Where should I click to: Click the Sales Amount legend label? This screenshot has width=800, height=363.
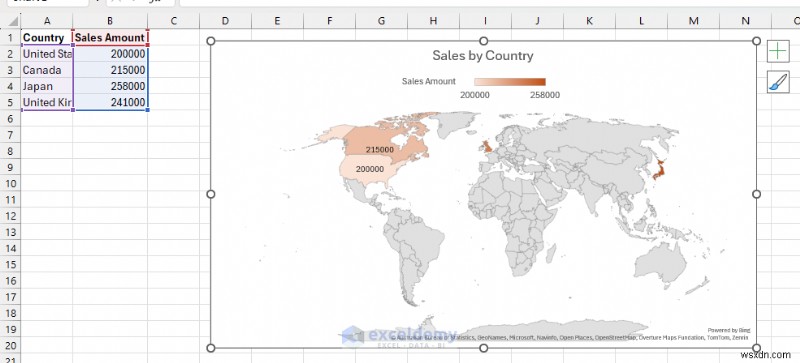(429, 81)
